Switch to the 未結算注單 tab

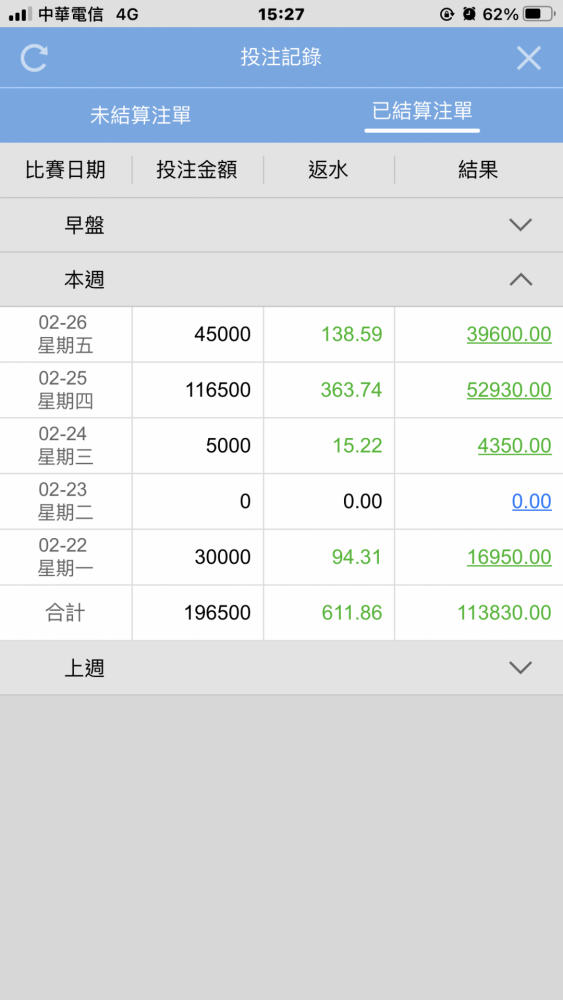[x=140, y=115]
